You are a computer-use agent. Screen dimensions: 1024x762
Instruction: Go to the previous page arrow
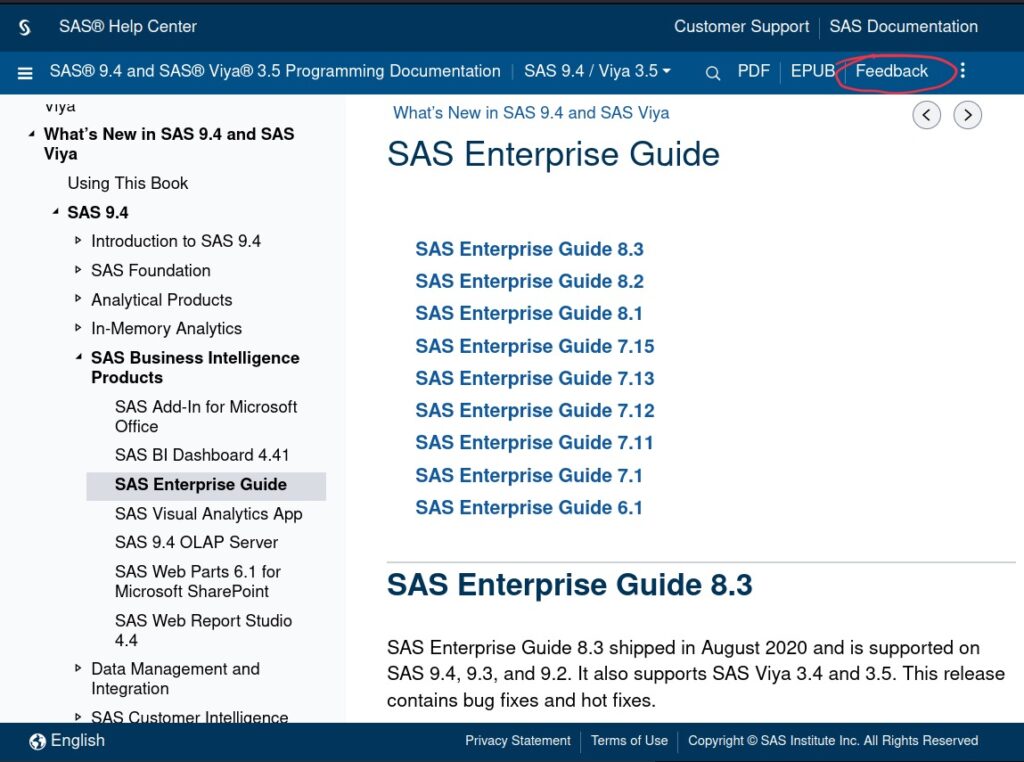tap(926, 116)
